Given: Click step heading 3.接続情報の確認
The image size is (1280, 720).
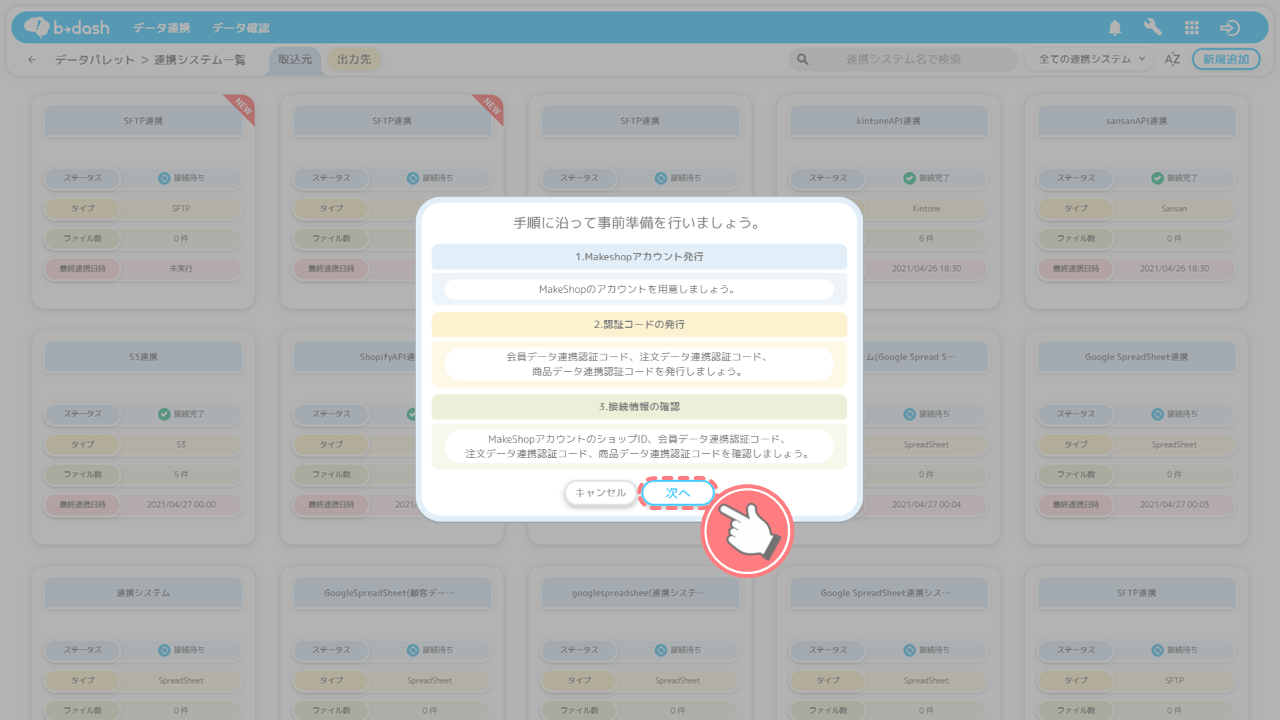Looking at the screenshot, I should tap(639, 407).
